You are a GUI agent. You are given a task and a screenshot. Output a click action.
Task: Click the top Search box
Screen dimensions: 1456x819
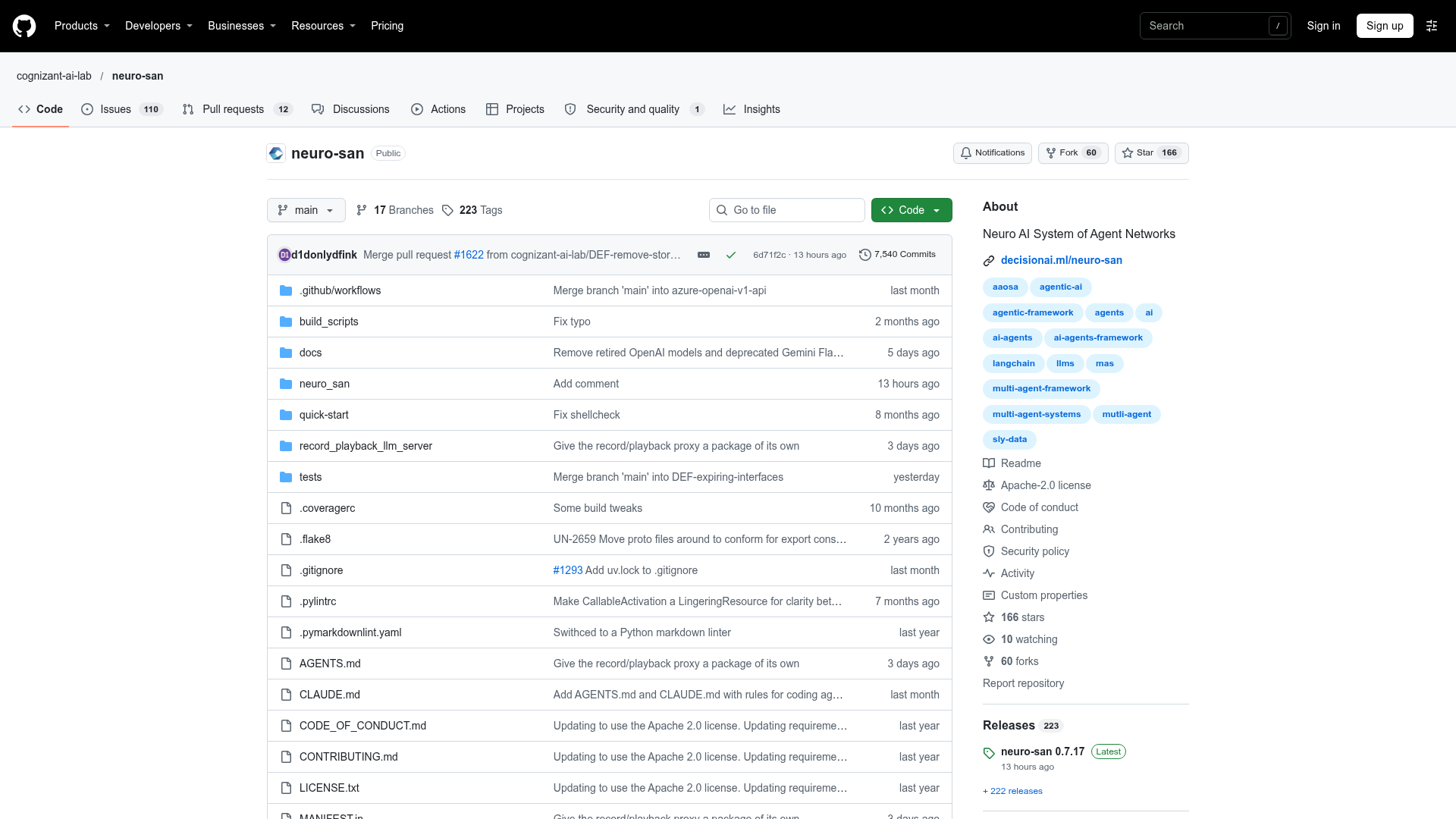pyautogui.click(x=1215, y=26)
